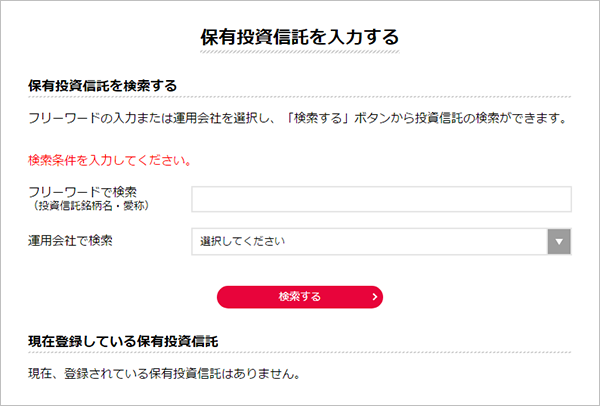Click the 登録されている保有投資信託はありません message
This screenshot has height=406, width=600.
click(x=165, y=375)
